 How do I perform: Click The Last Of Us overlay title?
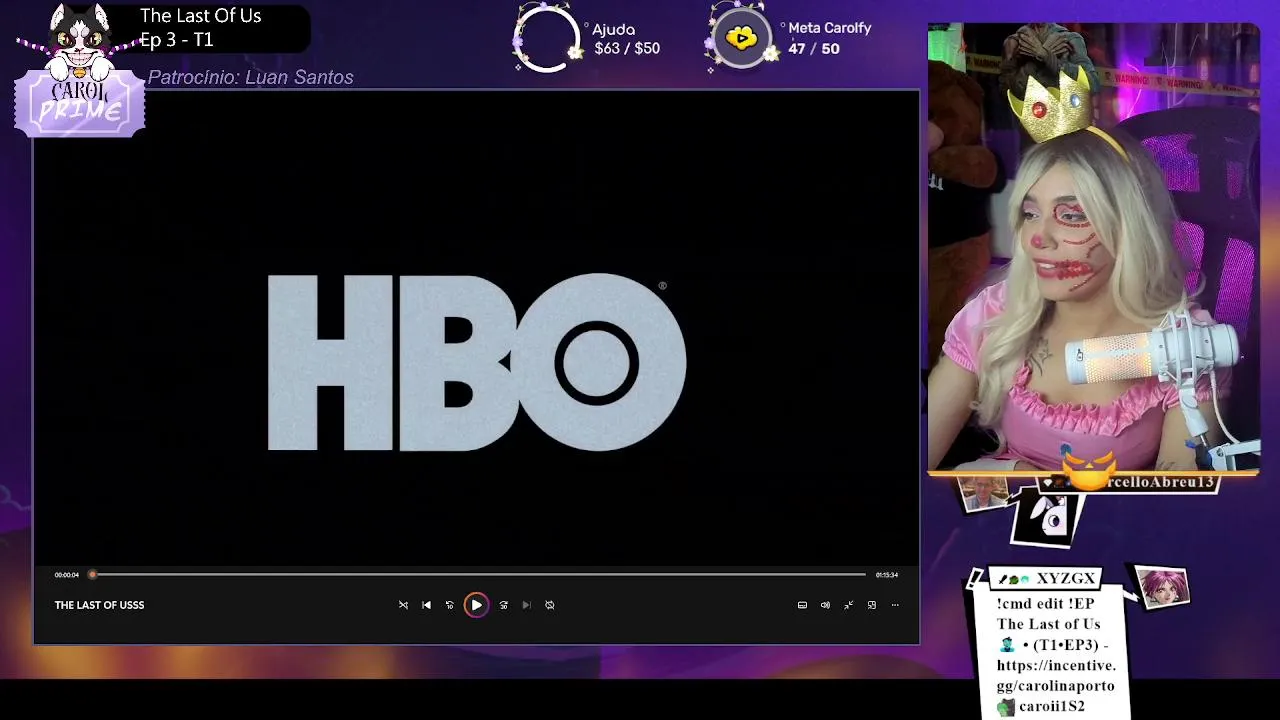click(200, 16)
